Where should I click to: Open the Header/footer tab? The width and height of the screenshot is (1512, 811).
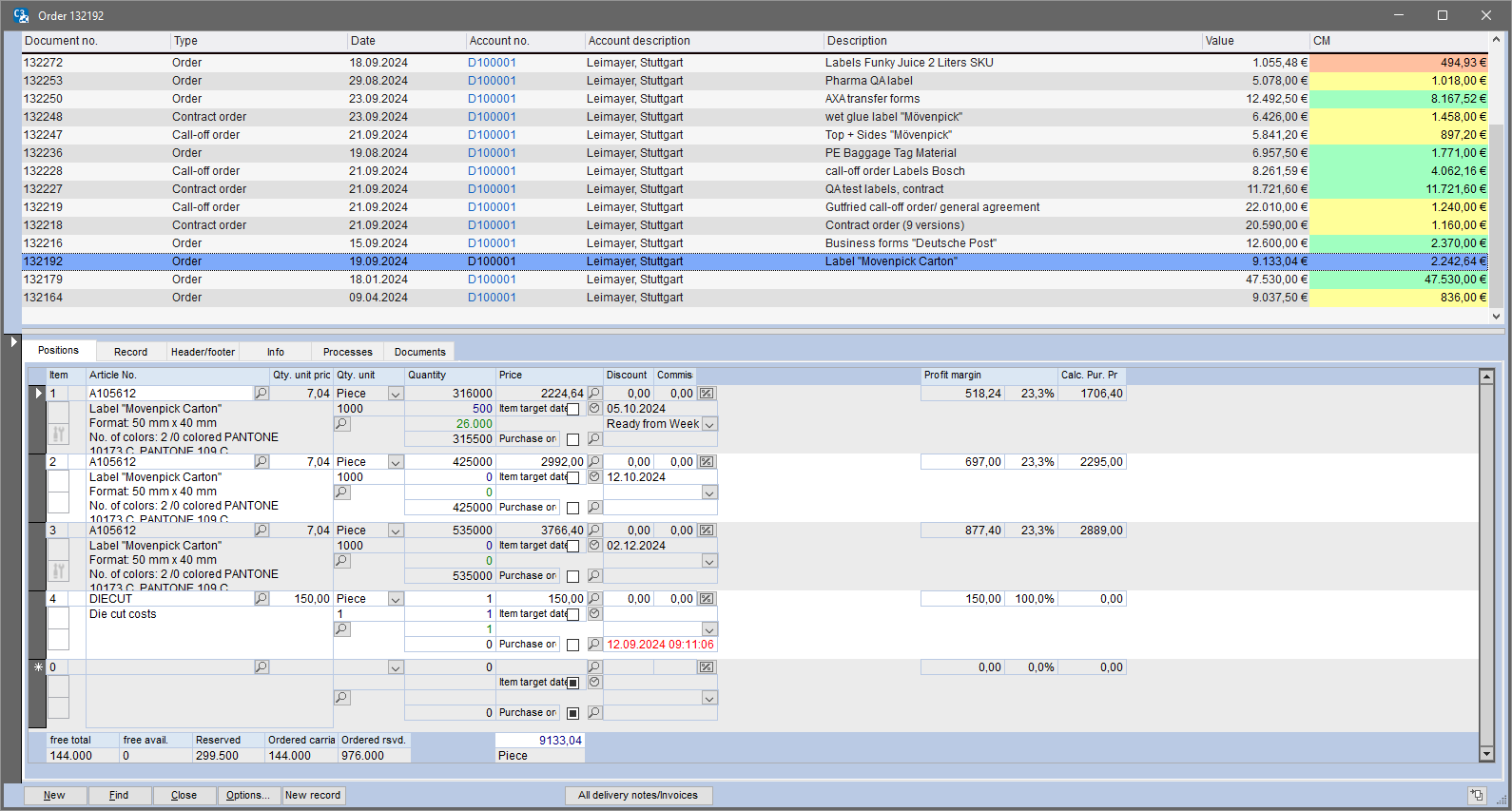point(203,352)
